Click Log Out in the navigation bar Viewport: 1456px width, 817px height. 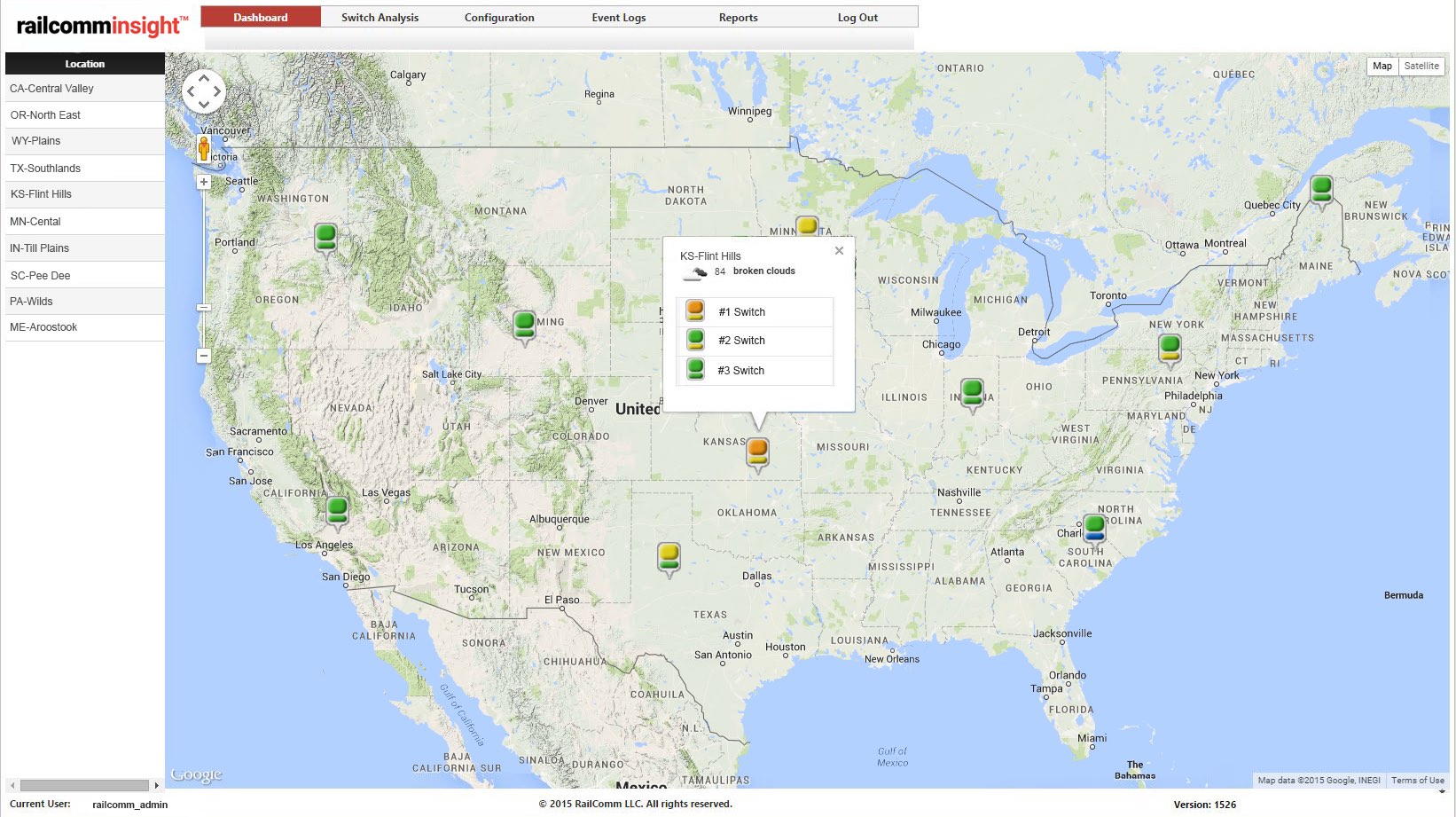tap(857, 17)
